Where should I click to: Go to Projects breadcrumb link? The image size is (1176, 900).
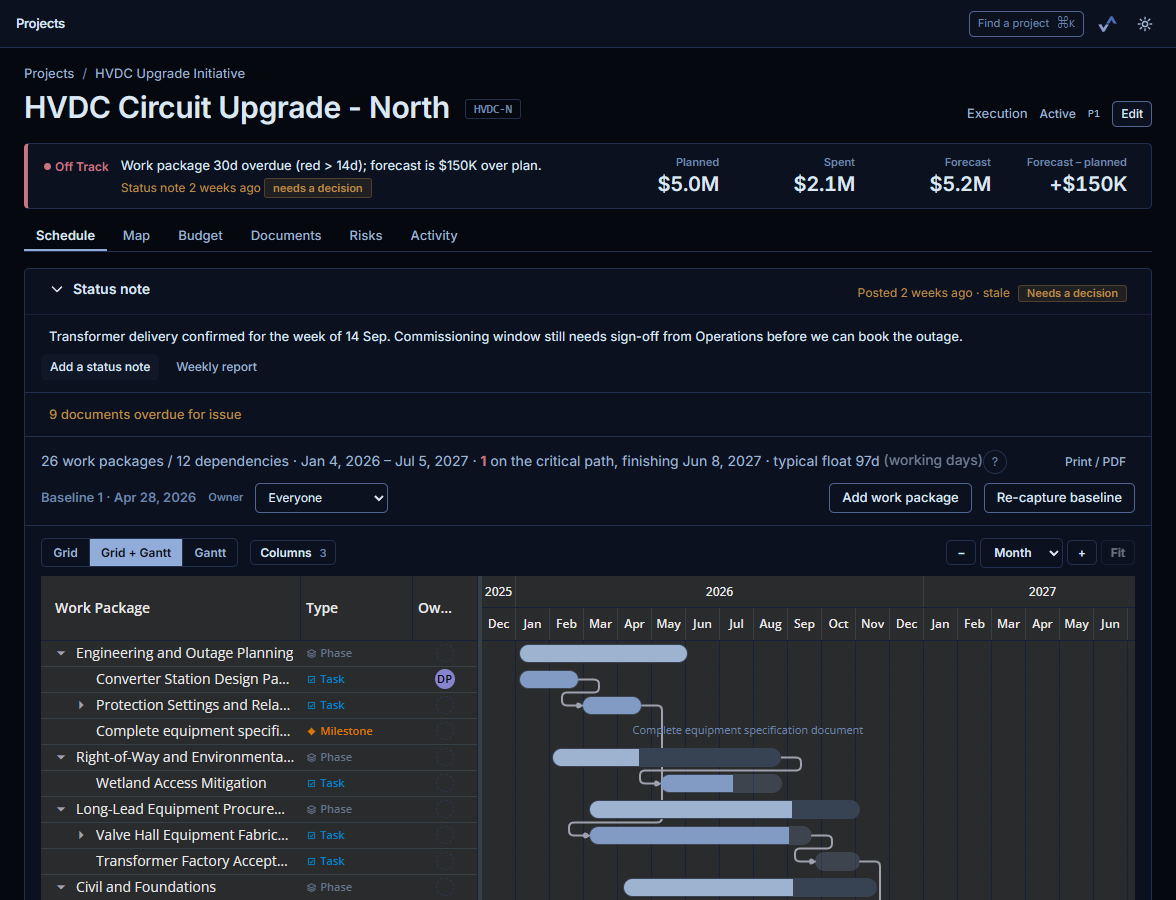coord(49,74)
